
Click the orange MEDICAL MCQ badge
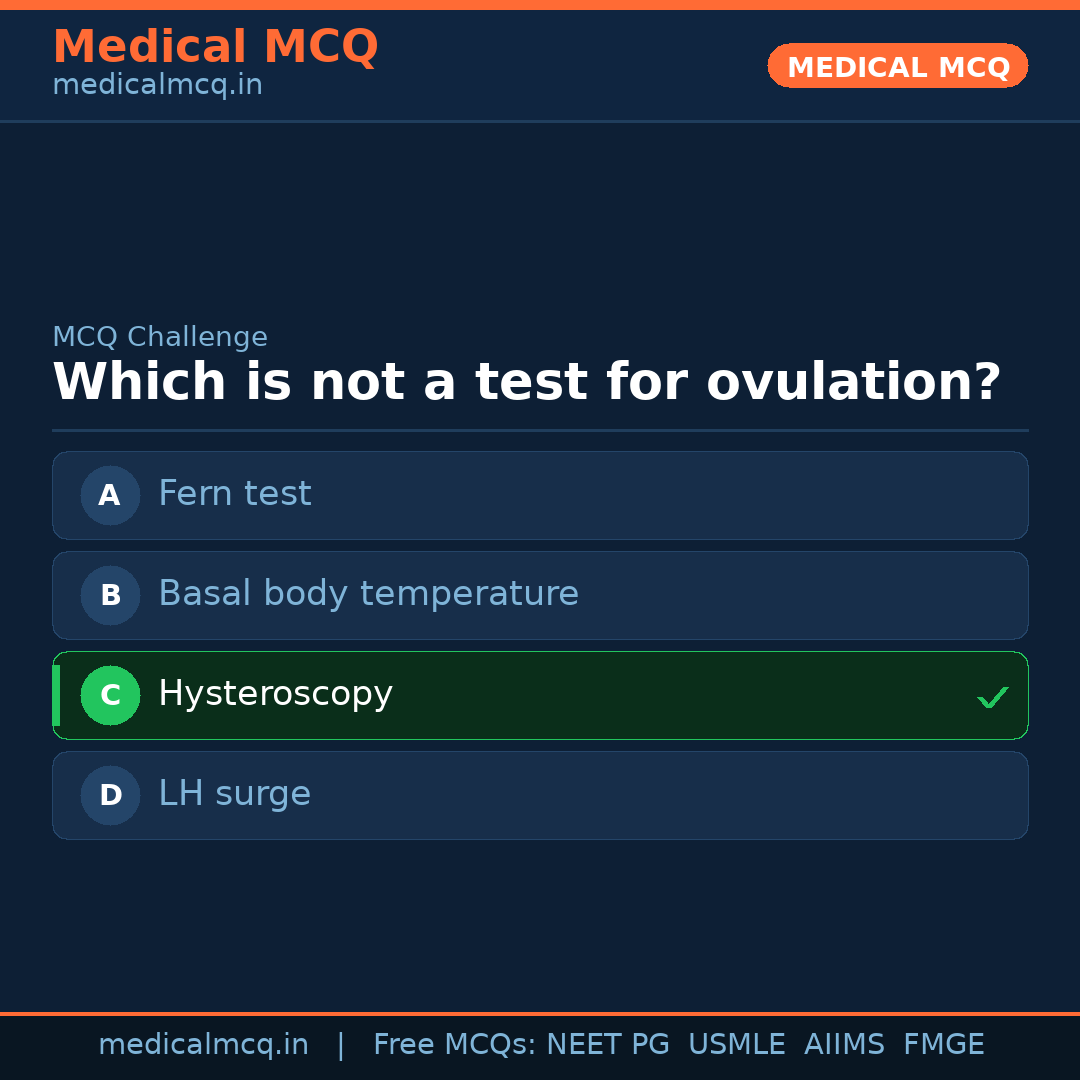pyautogui.click(x=897, y=66)
